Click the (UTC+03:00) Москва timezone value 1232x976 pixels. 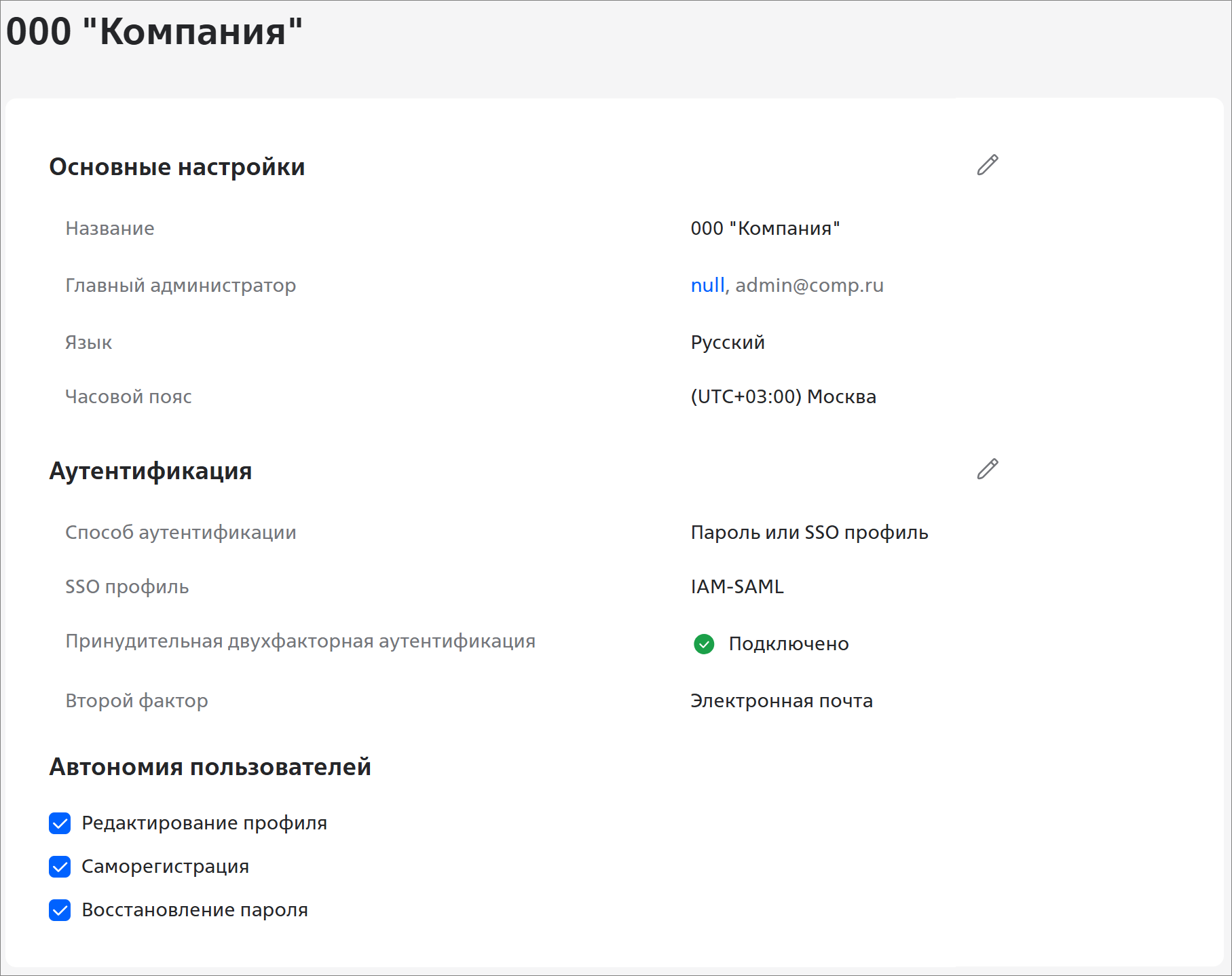[x=783, y=397]
